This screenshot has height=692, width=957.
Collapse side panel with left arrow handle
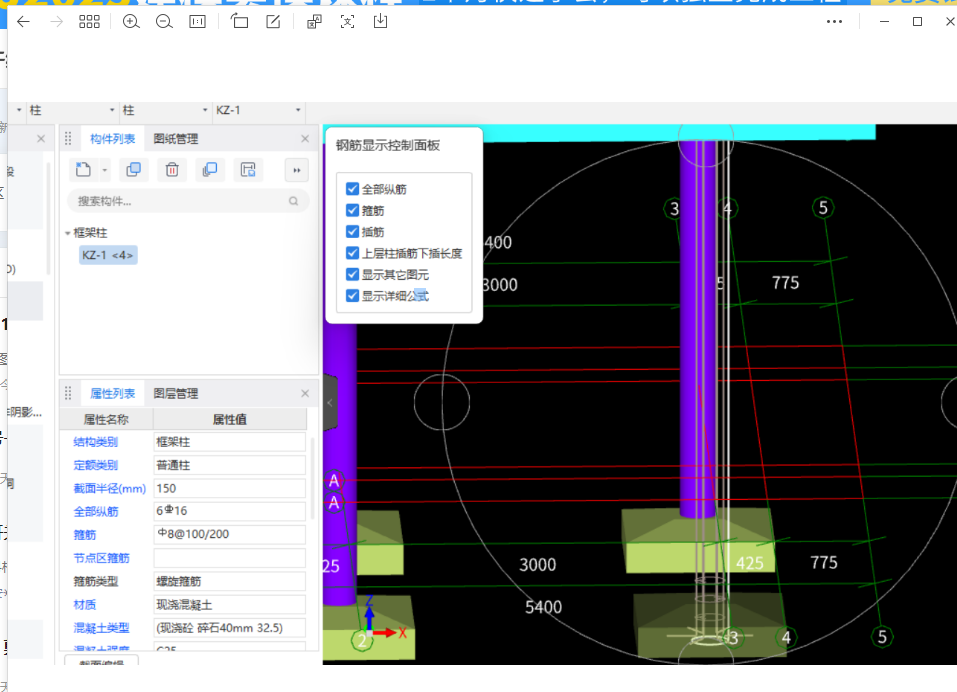(330, 403)
